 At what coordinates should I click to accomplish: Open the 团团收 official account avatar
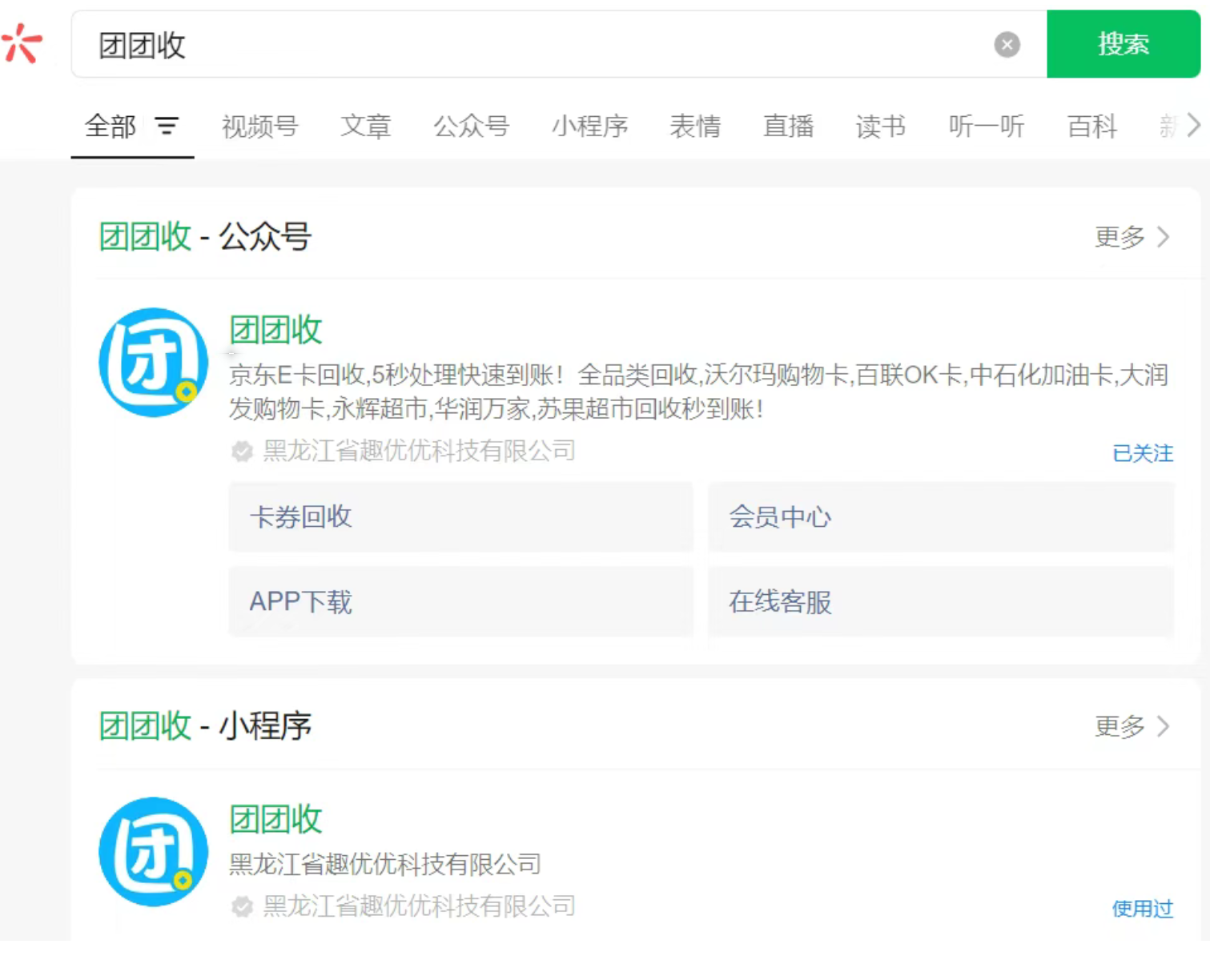pos(154,363)
